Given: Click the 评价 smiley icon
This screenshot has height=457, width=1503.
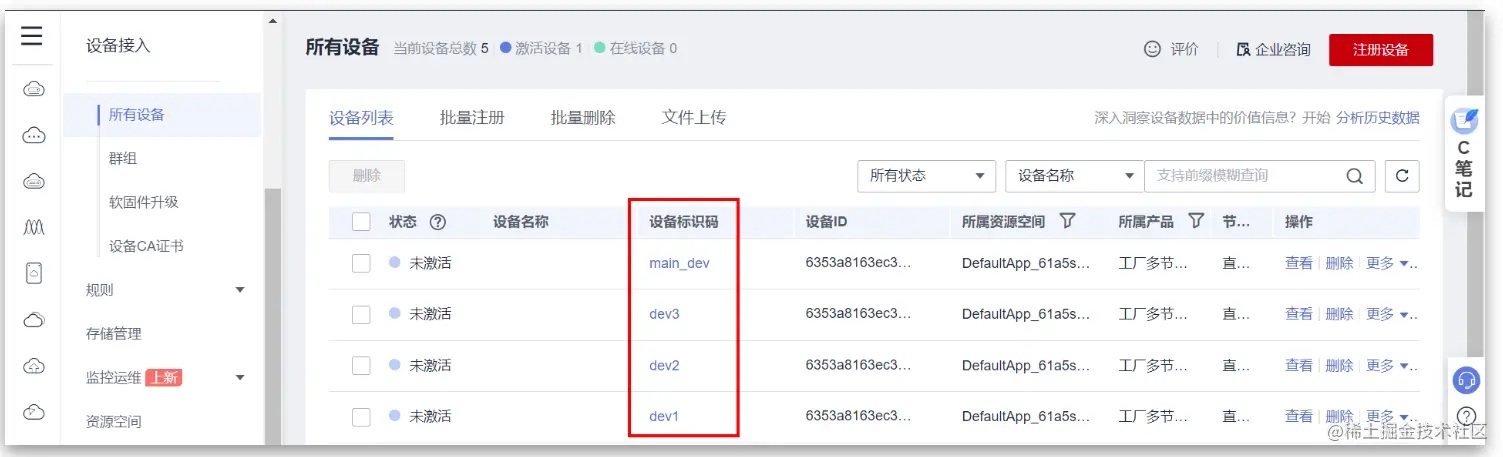Looking at the screenshot, I should (1153, 49).
